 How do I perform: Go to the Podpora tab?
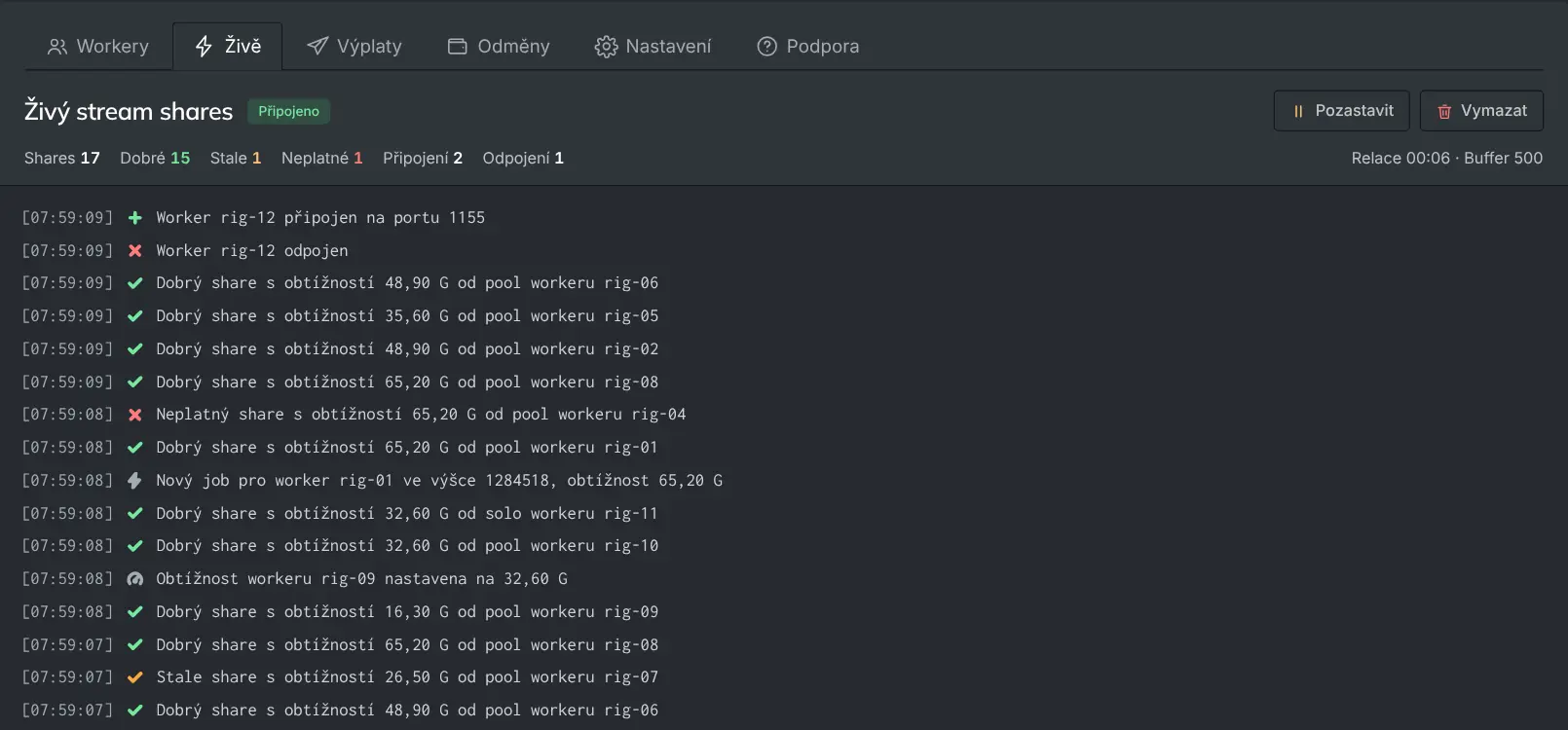[808, 47]
